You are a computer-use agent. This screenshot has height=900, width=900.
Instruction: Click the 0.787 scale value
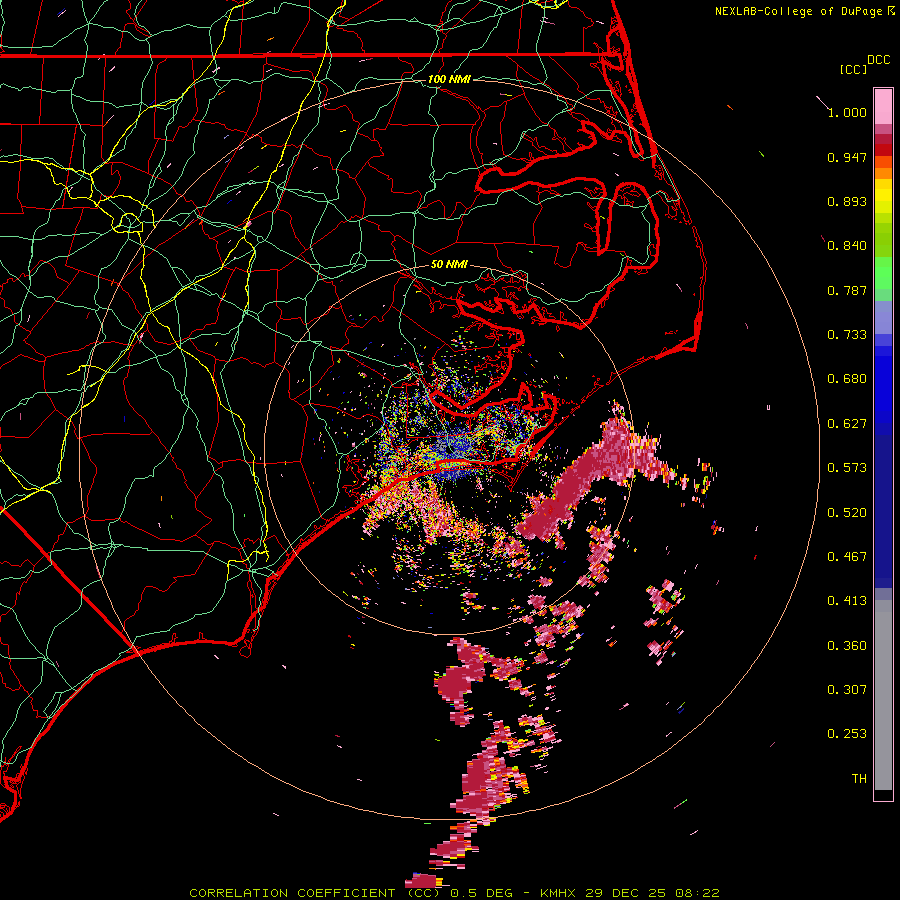point(847,290)
